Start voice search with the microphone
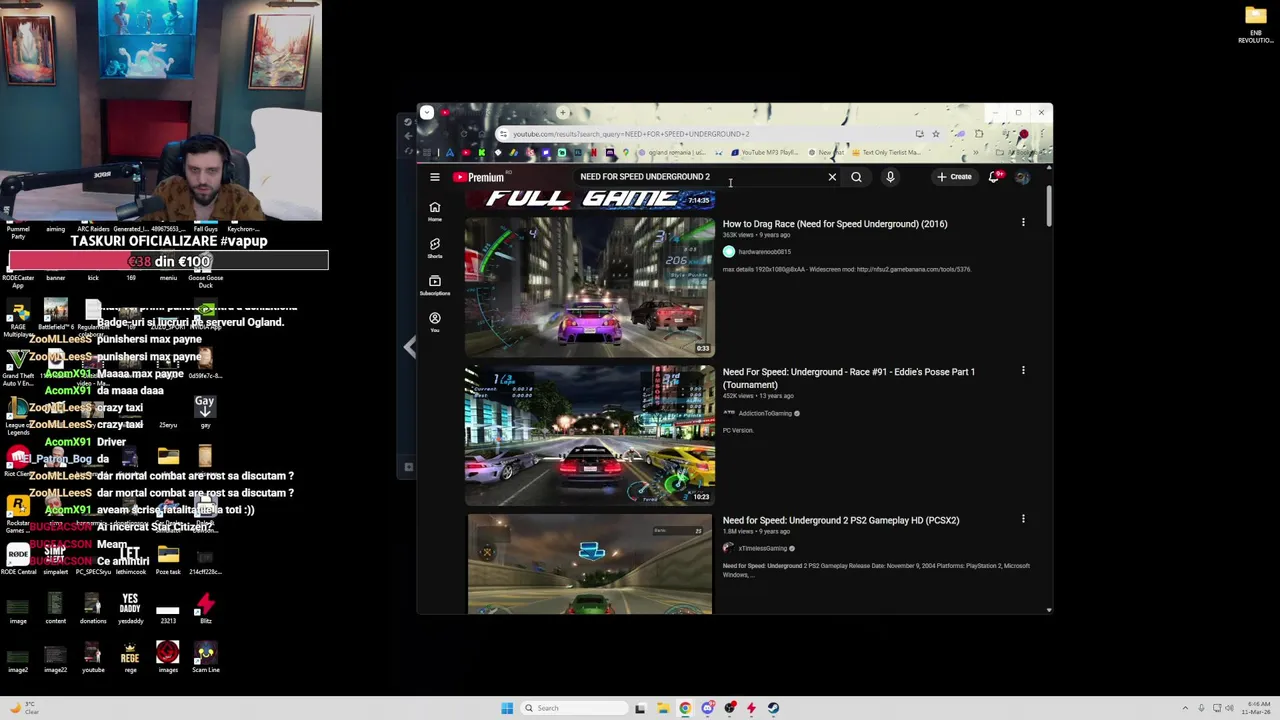The image size is (1280, 720). (890, 177)
